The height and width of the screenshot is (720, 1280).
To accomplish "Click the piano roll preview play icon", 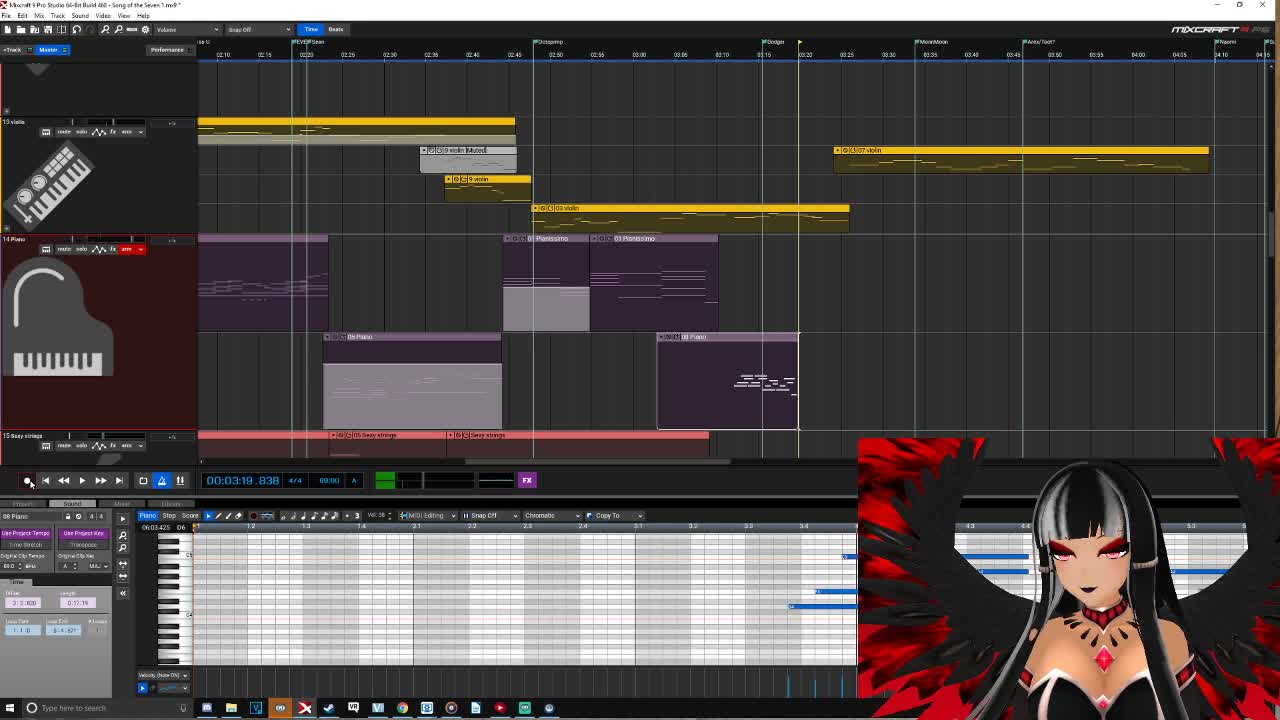I will (x=123, y=517).
